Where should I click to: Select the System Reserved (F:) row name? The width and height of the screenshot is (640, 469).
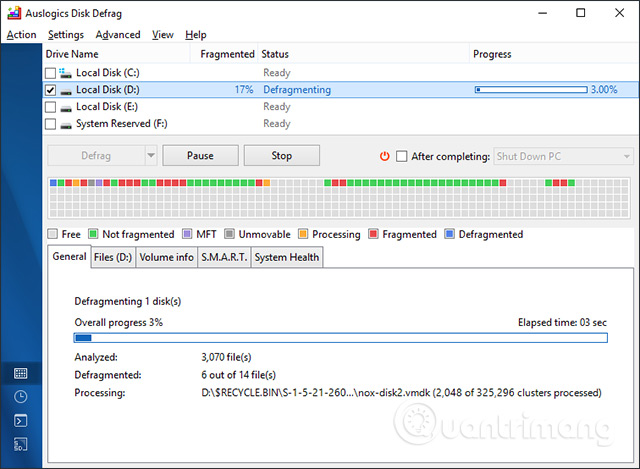tap(122, 124)
